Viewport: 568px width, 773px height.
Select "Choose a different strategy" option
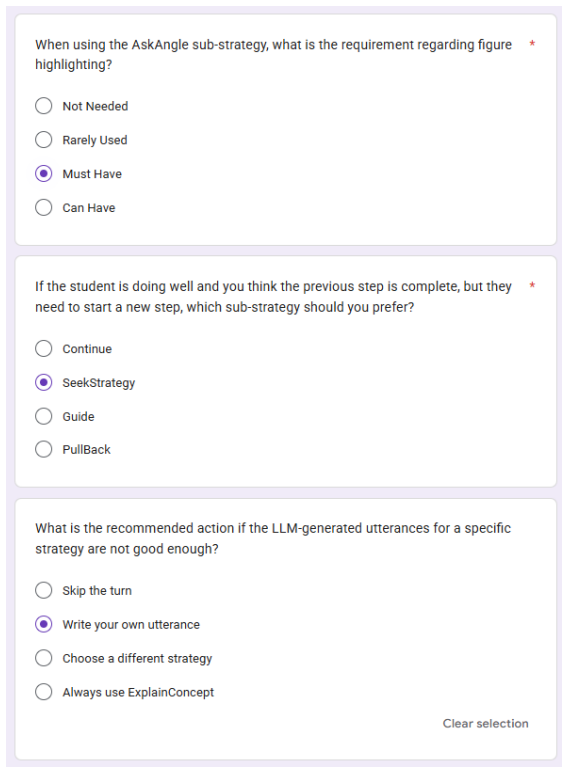click(43, 658)
